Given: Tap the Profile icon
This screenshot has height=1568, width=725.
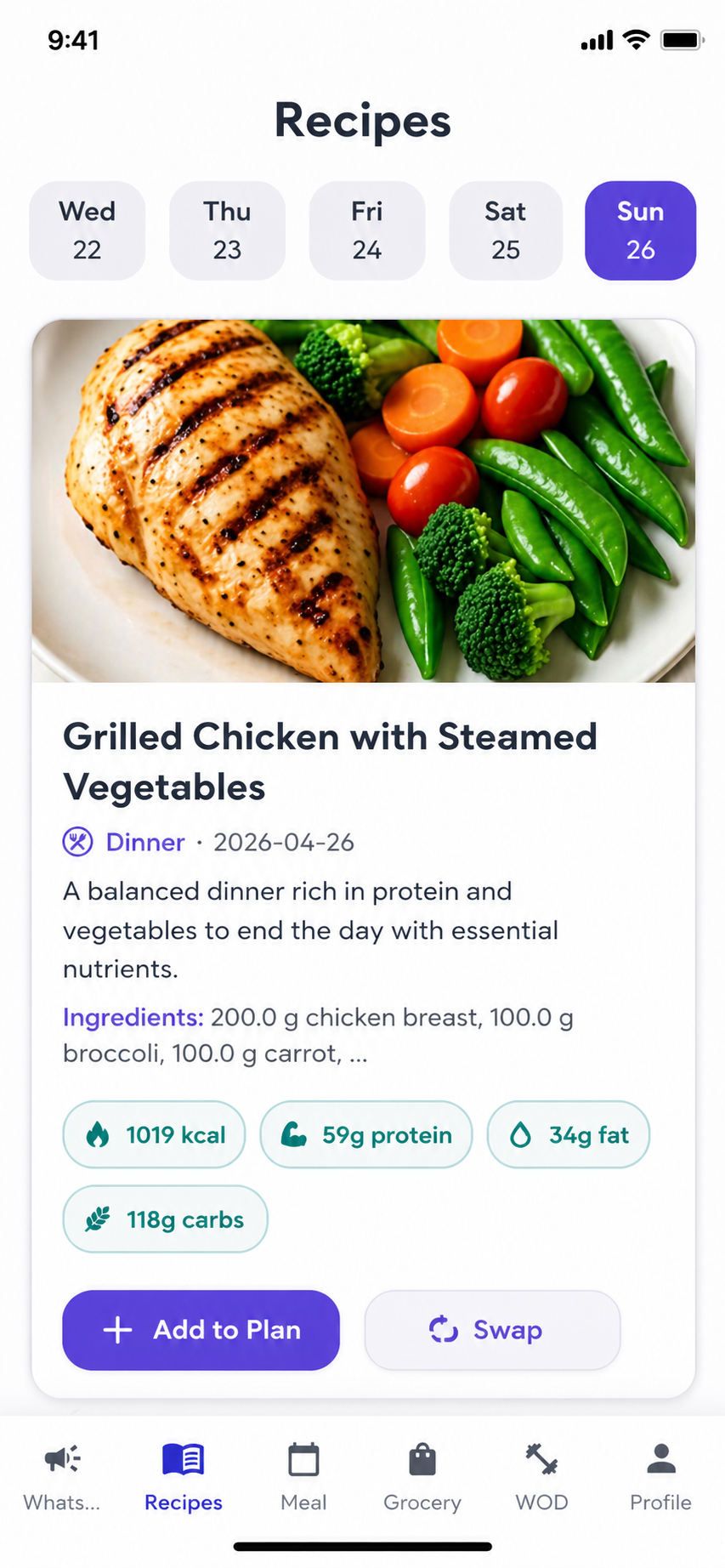Looking at the screenshot, I should 660,1458.
